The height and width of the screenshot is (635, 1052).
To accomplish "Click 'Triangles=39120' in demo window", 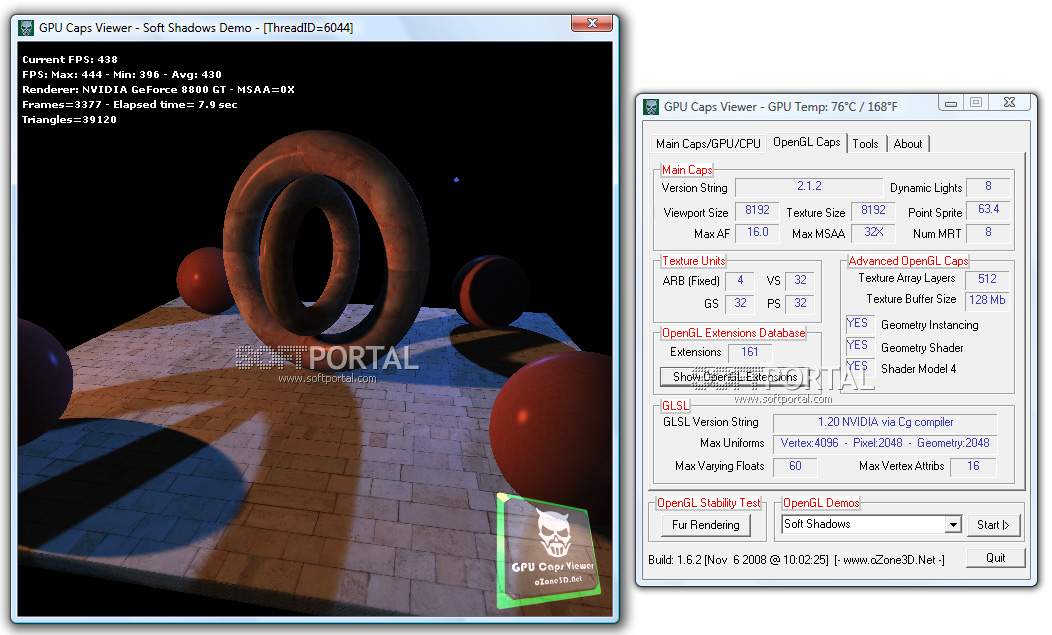I will pyautogui.click(x=69, y=120).
